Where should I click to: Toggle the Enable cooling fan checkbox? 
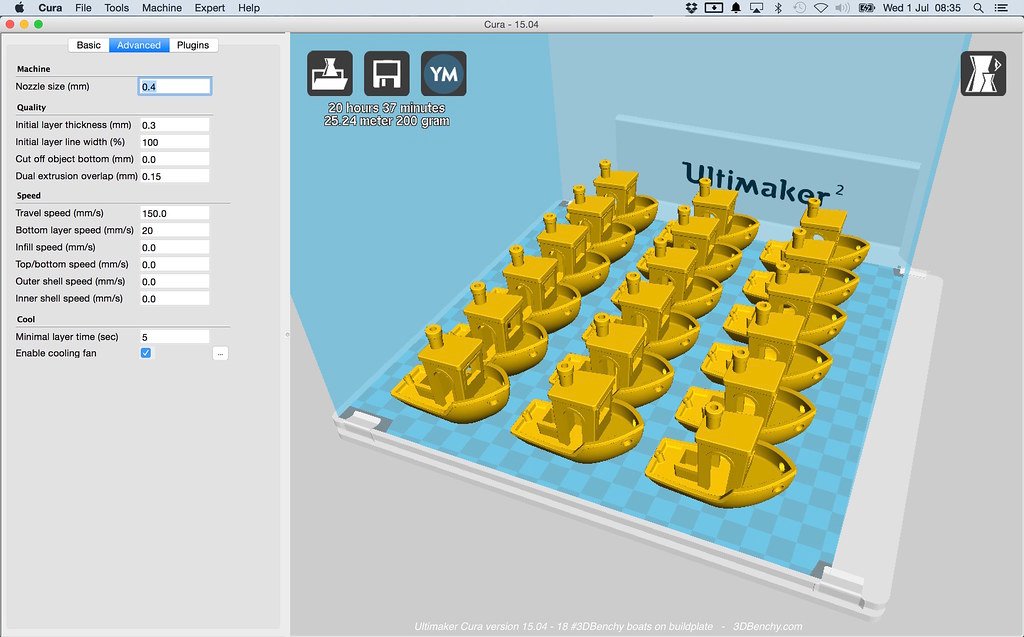(x=146, y=353)
